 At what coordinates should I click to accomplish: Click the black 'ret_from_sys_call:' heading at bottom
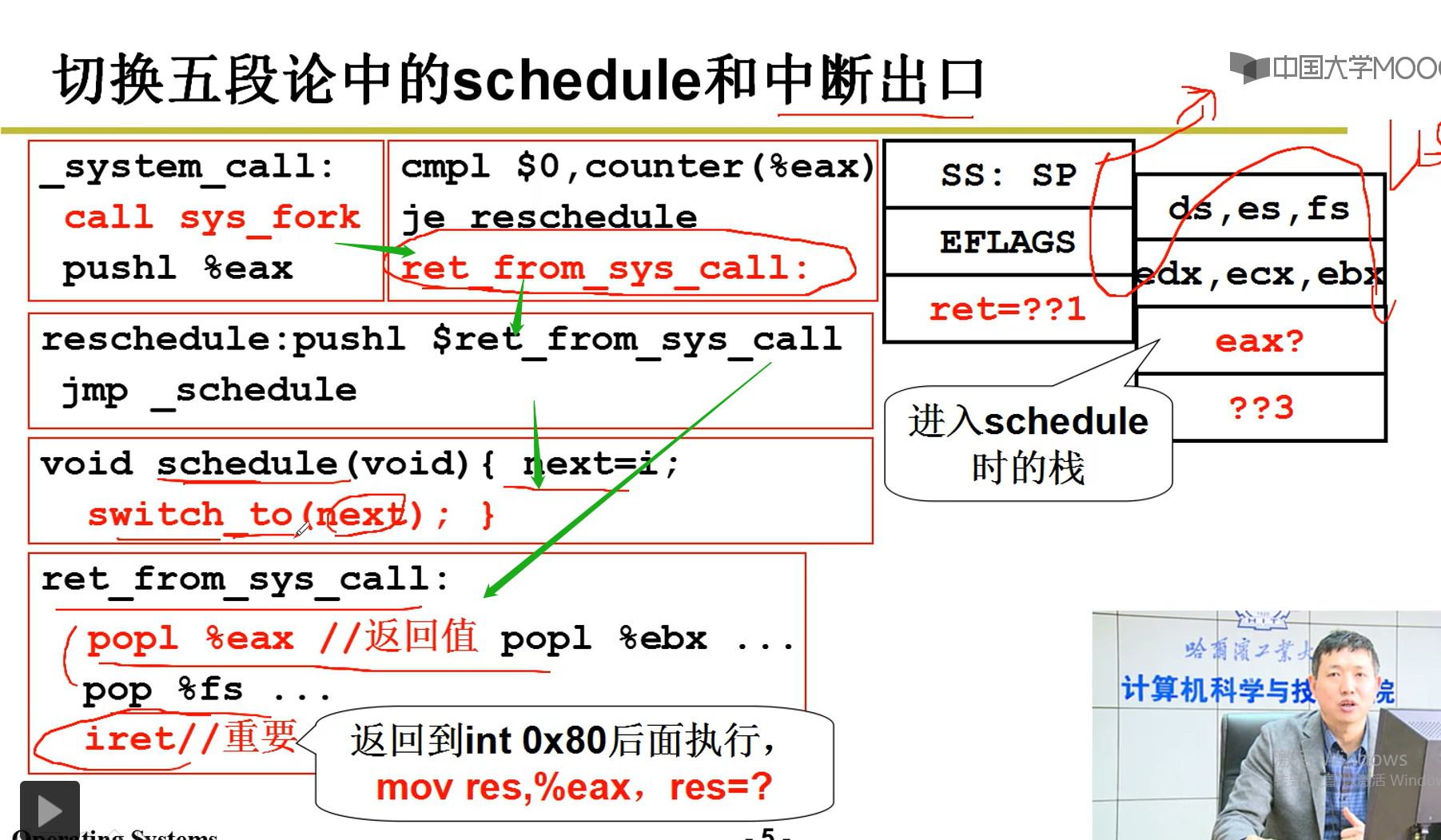(x=245, y=579)
